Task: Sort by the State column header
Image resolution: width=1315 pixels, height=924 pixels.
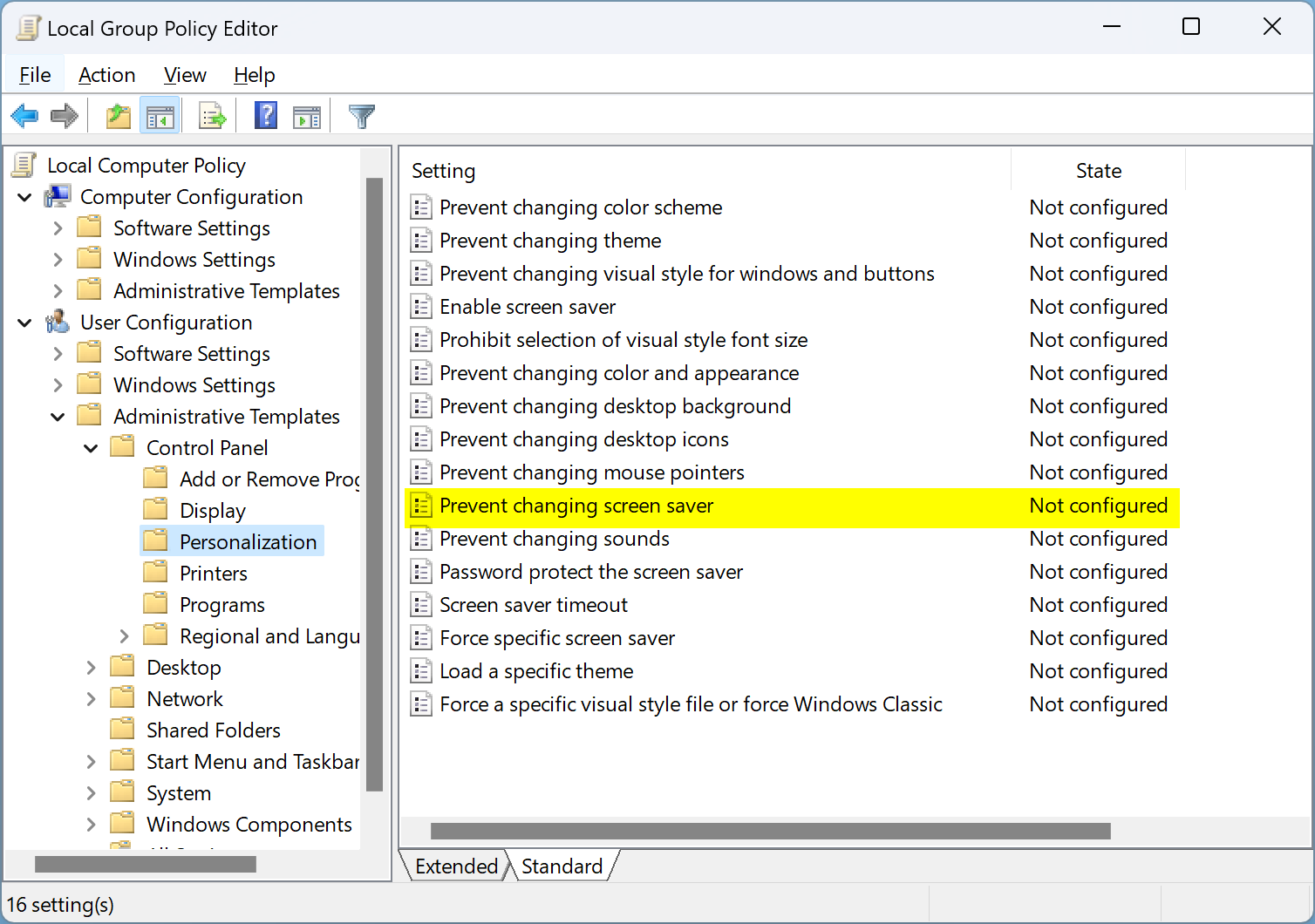Action: (1098, 171)
